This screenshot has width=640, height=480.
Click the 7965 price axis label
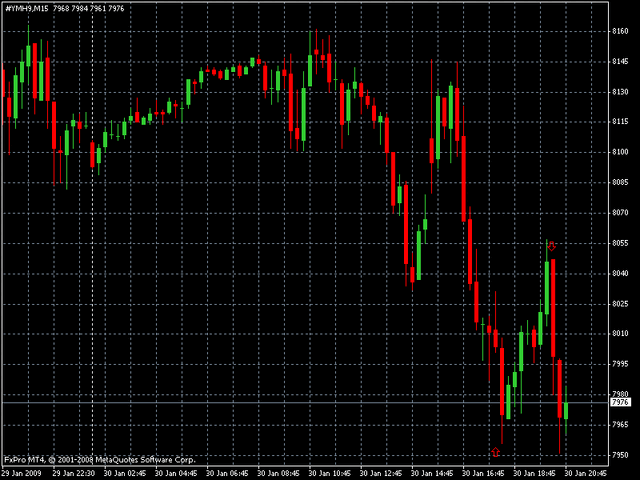point(620,424)
